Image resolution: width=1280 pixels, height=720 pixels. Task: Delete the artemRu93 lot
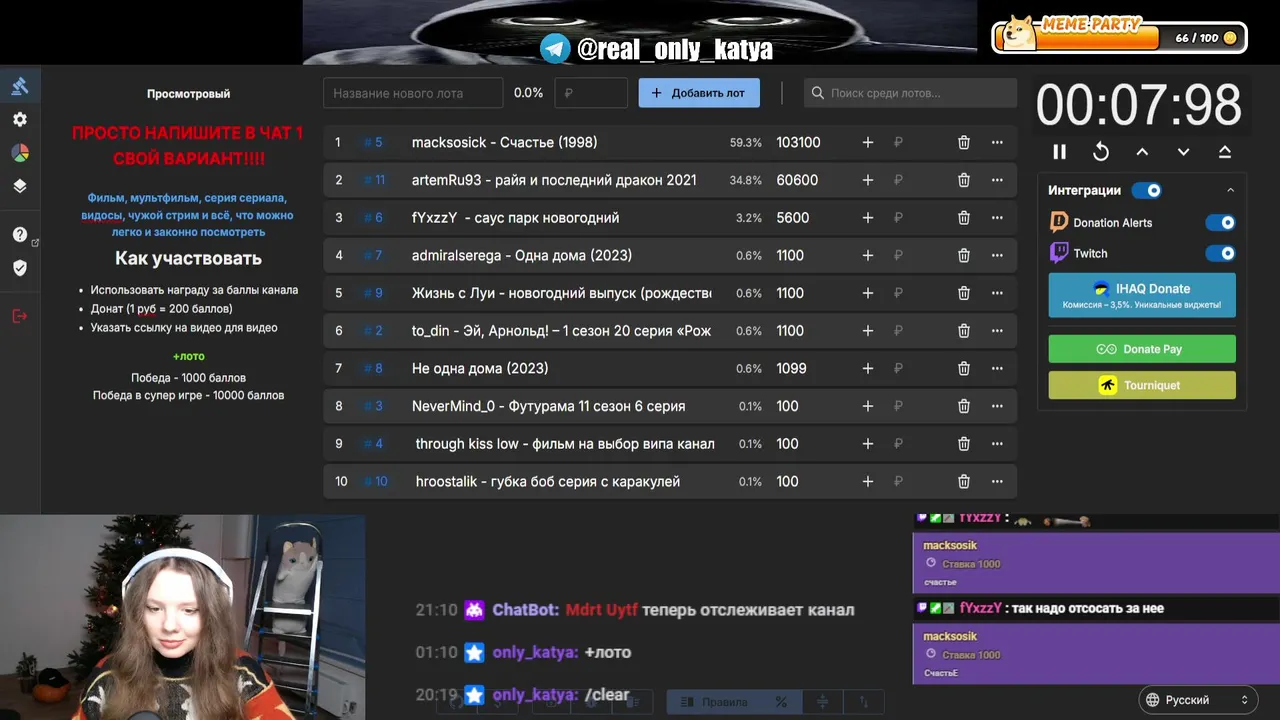click(964, 180)
